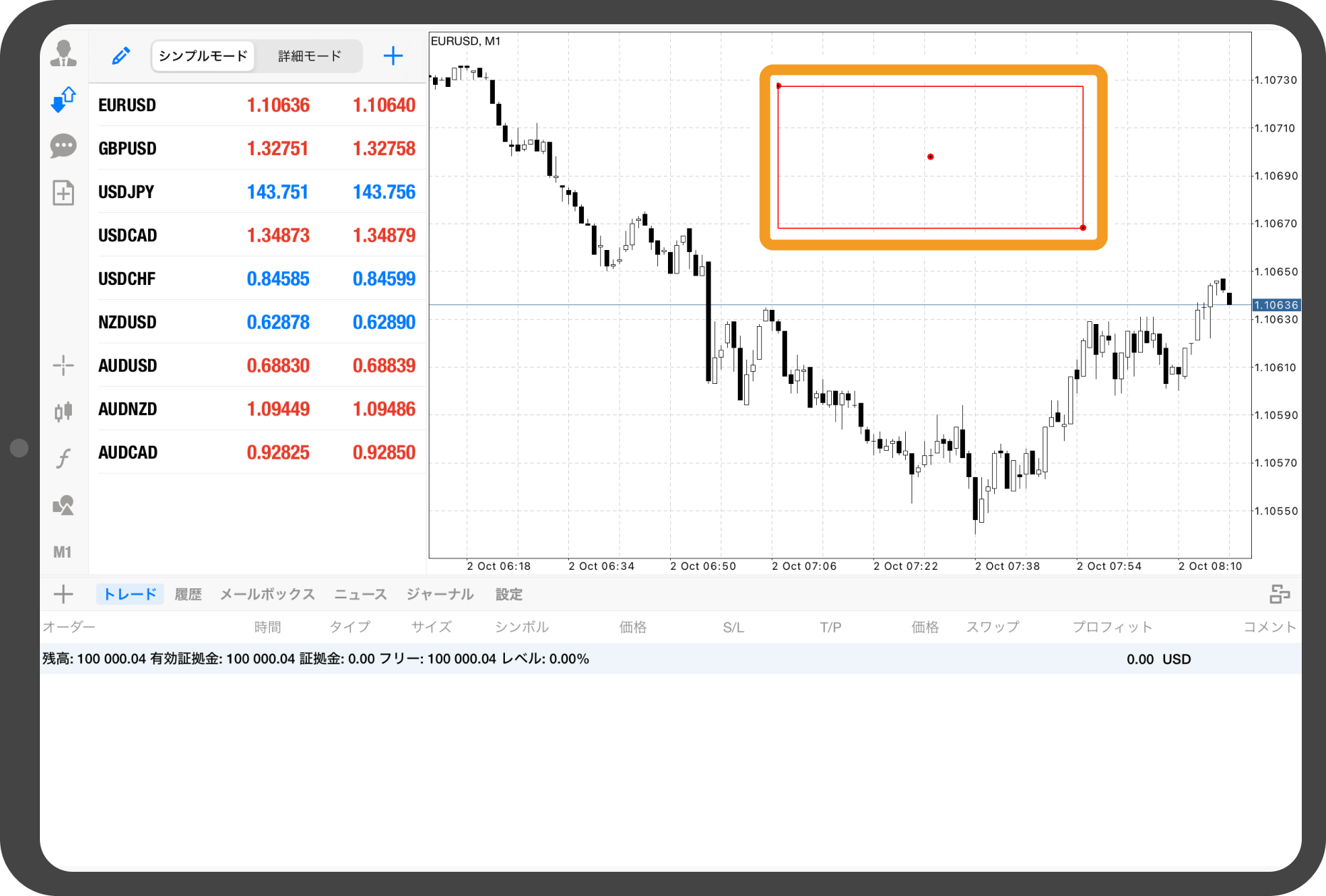This screenshot has width=1326, height=896.
Task: Open the 設定 settings tab
Action: pos(509,594)
